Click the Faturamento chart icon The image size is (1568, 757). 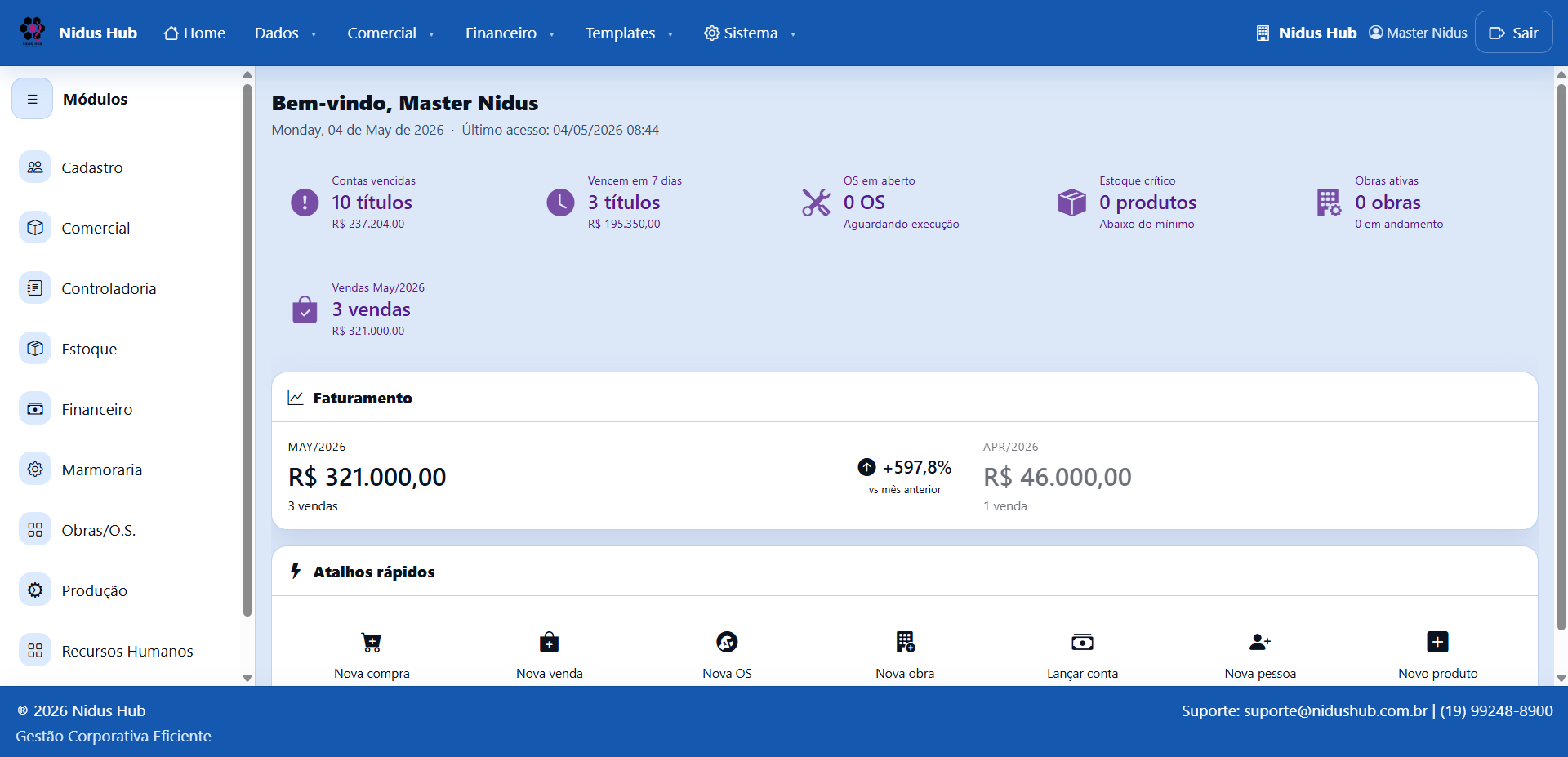[296, 398]
